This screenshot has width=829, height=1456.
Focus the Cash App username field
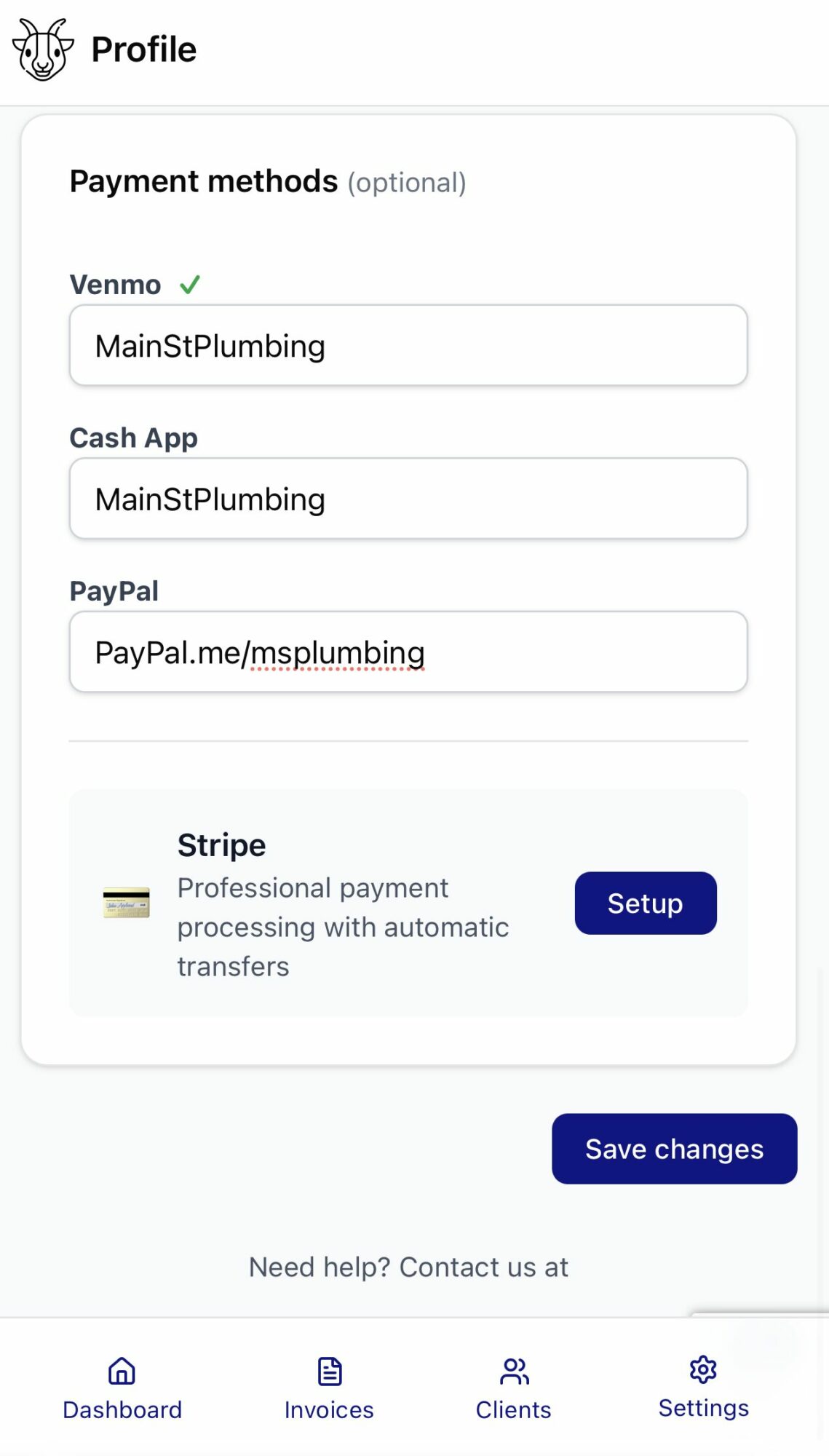point(408,499)
